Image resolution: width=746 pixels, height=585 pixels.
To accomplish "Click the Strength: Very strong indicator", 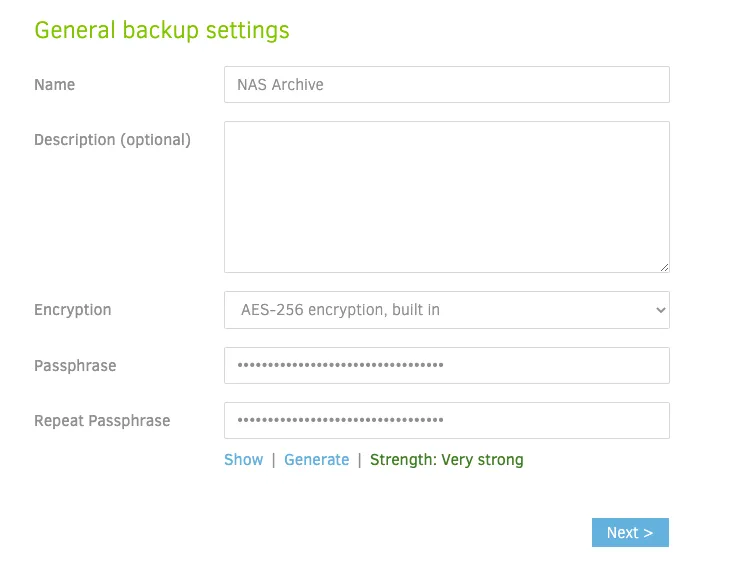I will click(447, 460).
